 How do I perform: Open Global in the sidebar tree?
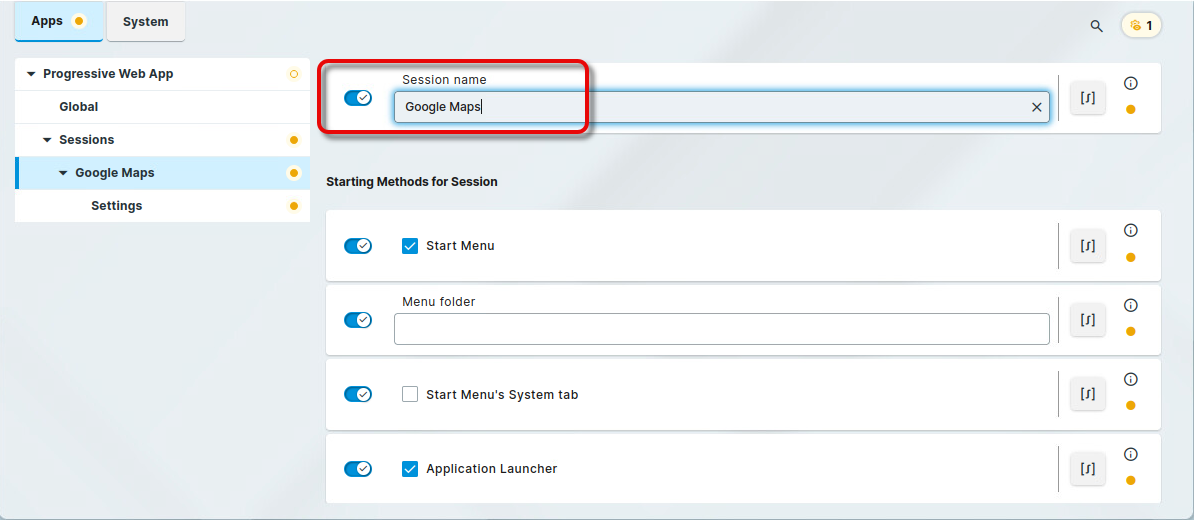[79, 107]
